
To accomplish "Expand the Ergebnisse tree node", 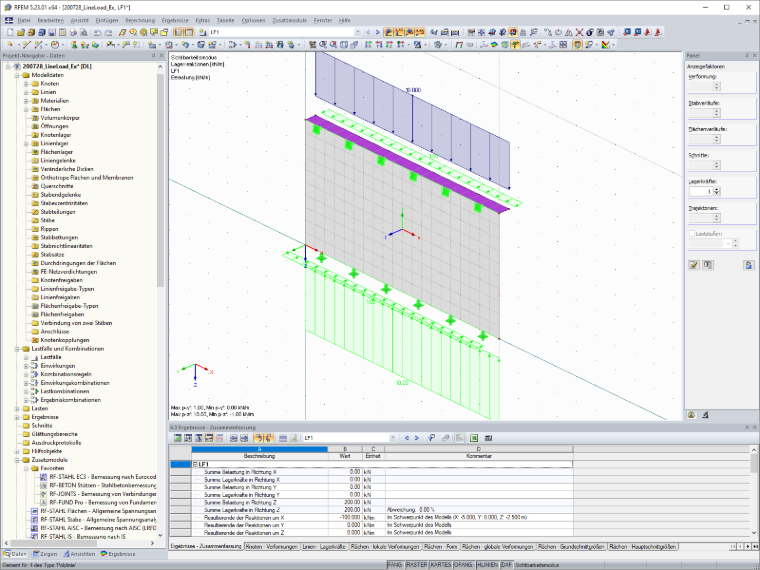I will click(17, 417).
